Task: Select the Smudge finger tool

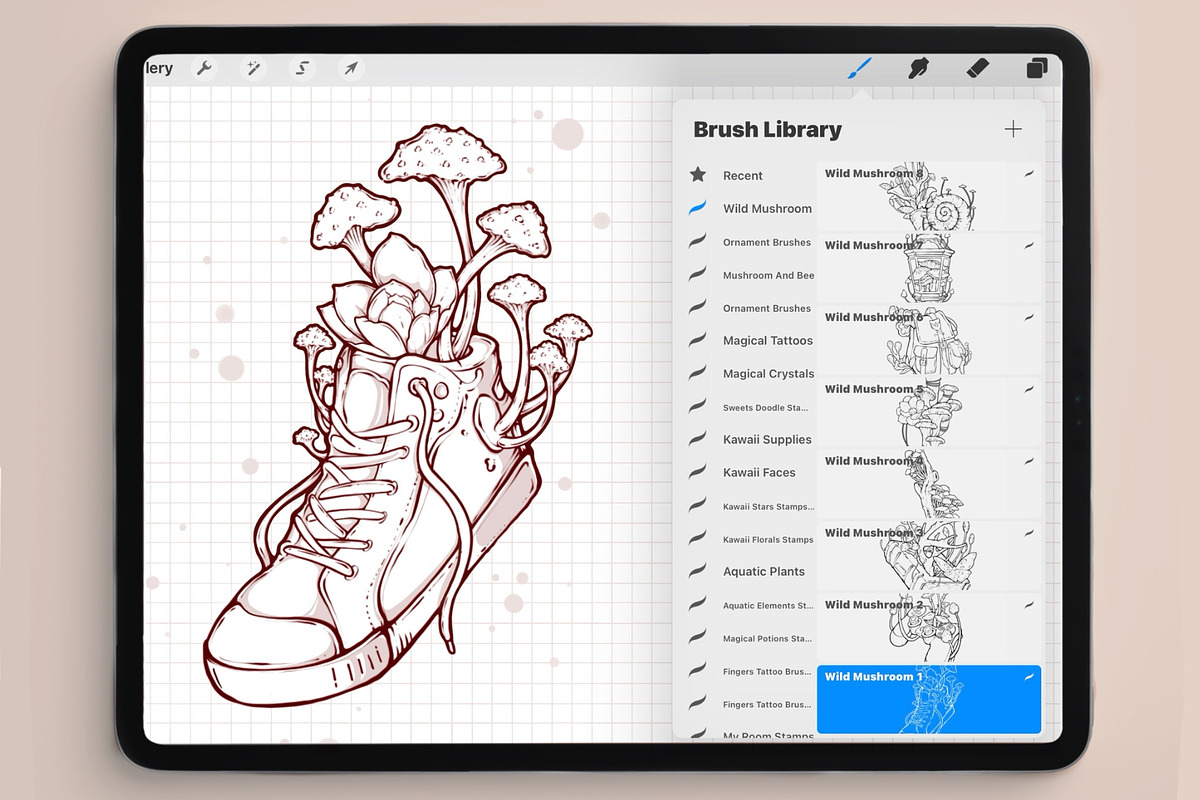Action: (917, 68)
